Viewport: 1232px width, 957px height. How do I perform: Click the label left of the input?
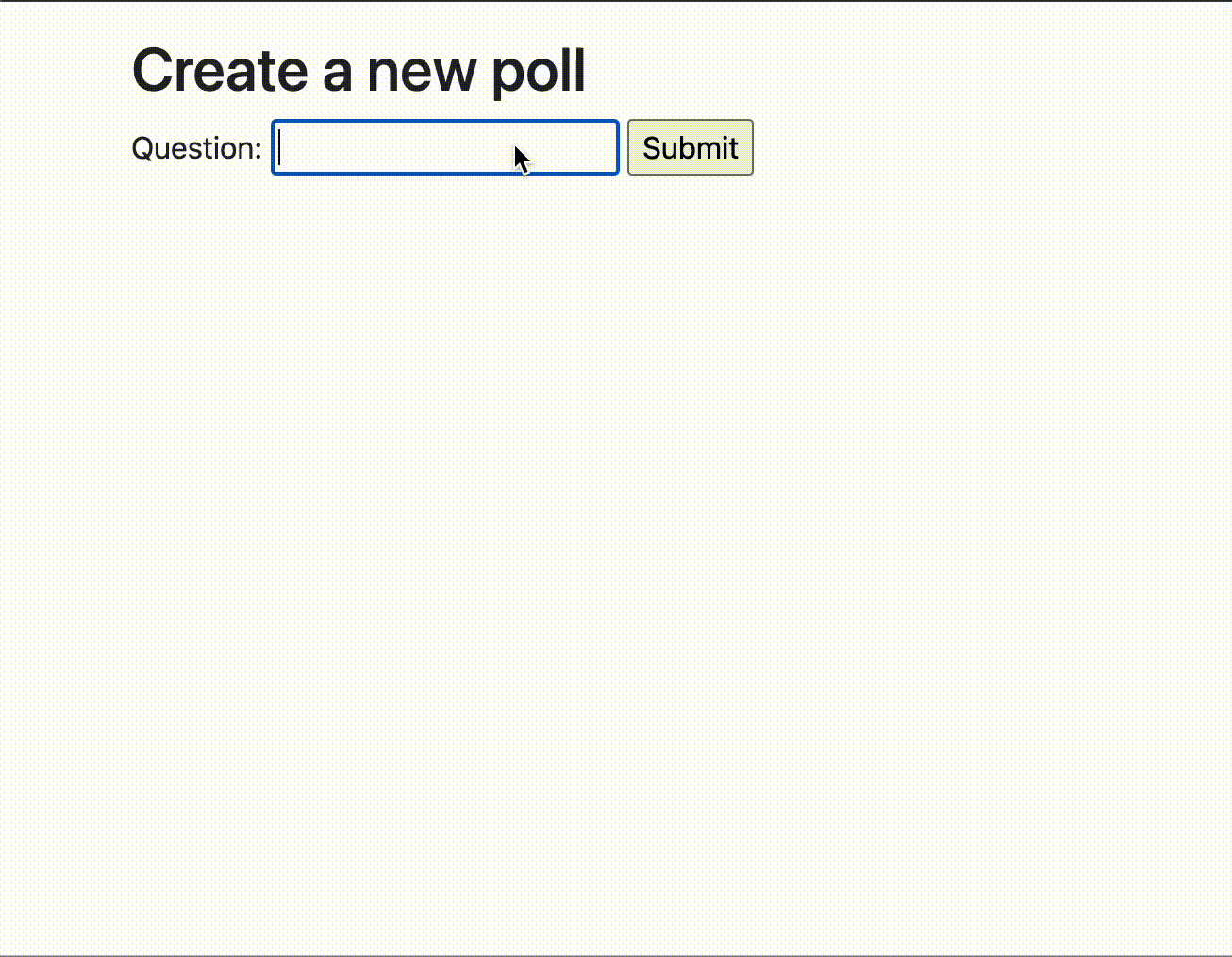[x=196, y=148]
